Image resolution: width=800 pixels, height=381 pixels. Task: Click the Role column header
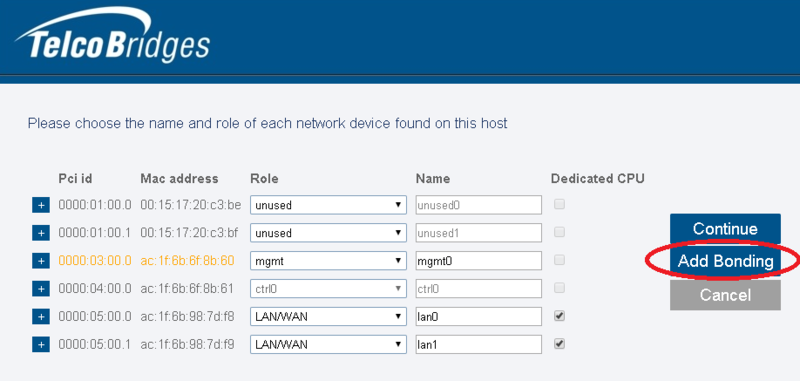(x=264, y=179)
